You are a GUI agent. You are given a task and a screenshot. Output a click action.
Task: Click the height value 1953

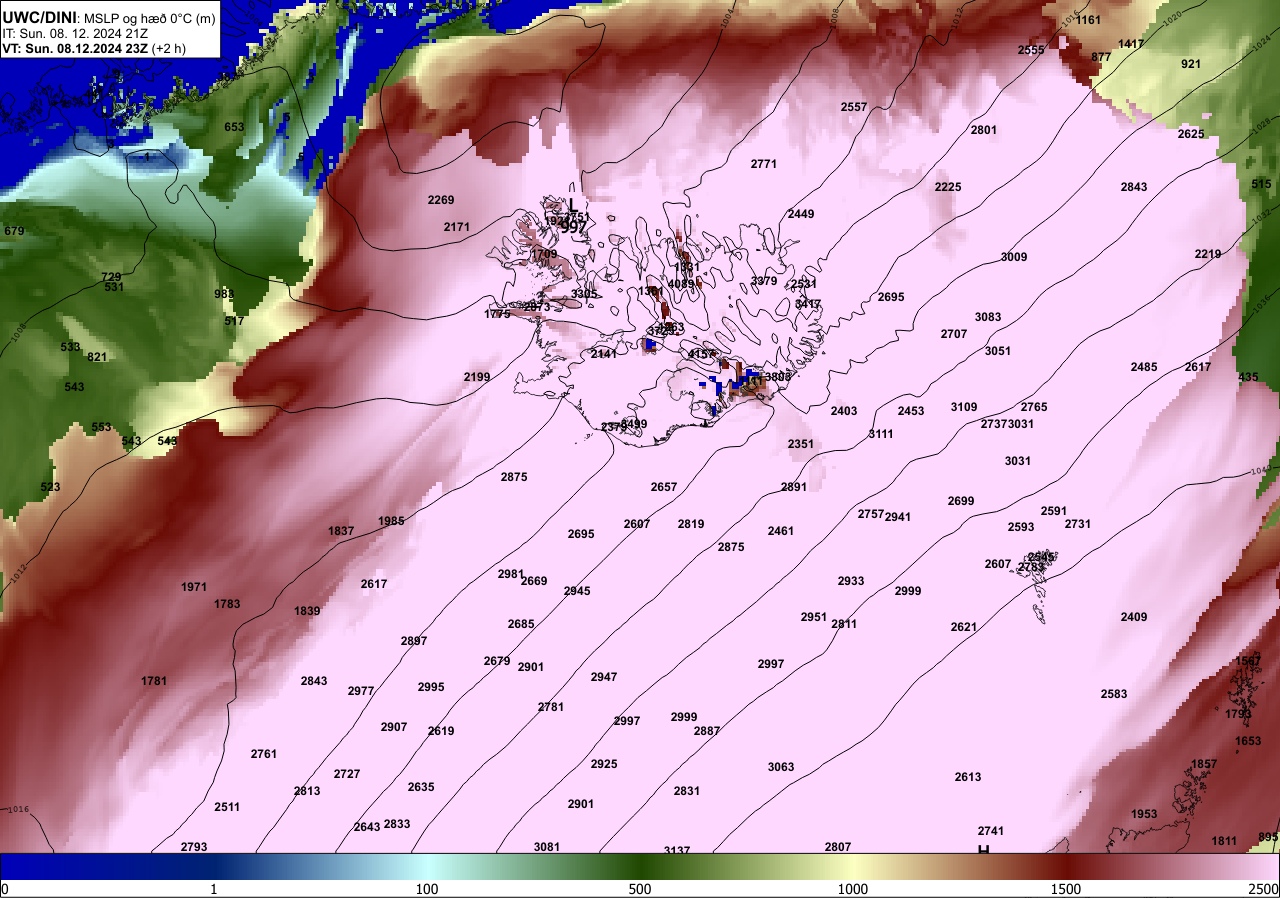(x=1144, y=814)
